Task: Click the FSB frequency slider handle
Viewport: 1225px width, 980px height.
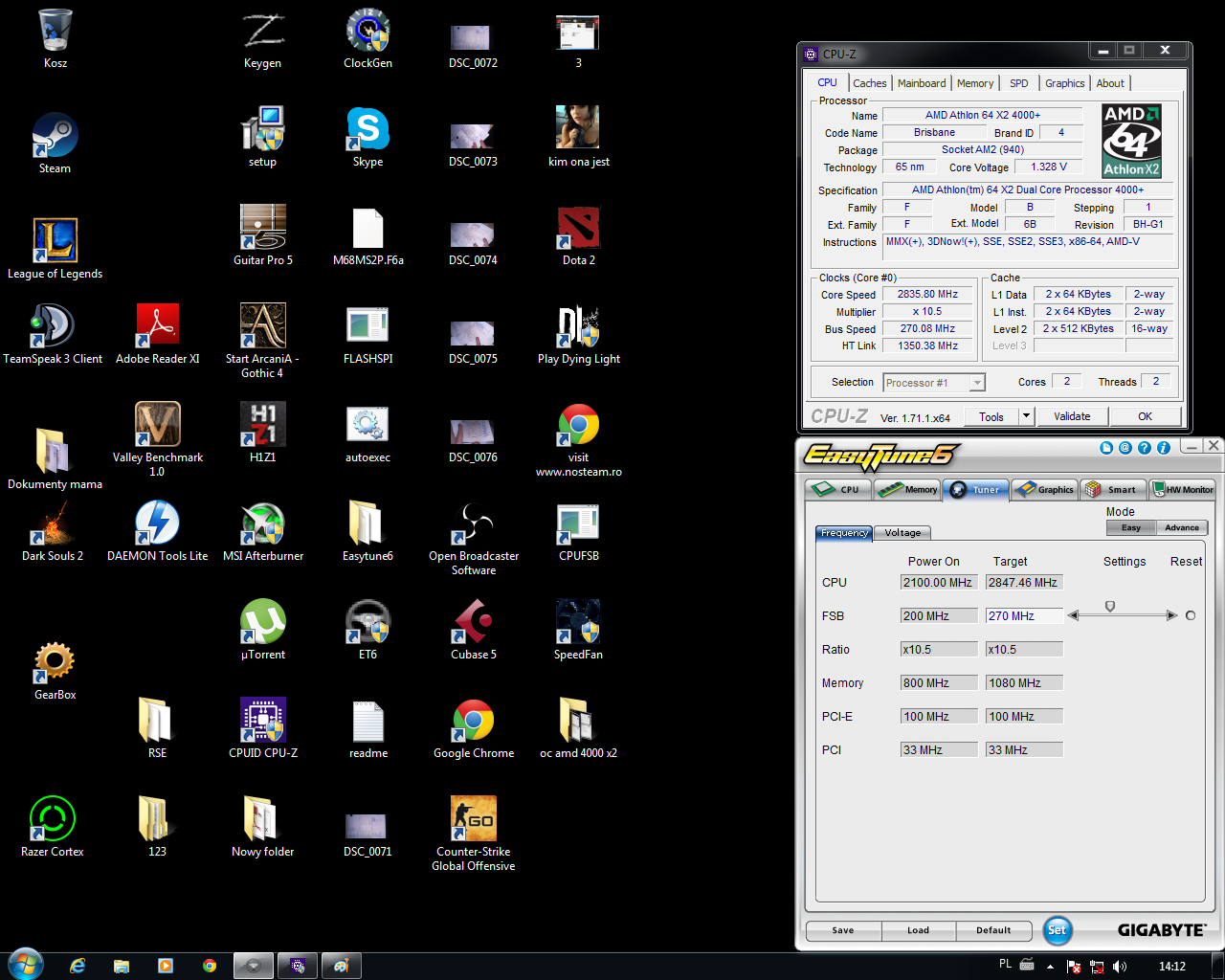Action: pos(1110,607)
